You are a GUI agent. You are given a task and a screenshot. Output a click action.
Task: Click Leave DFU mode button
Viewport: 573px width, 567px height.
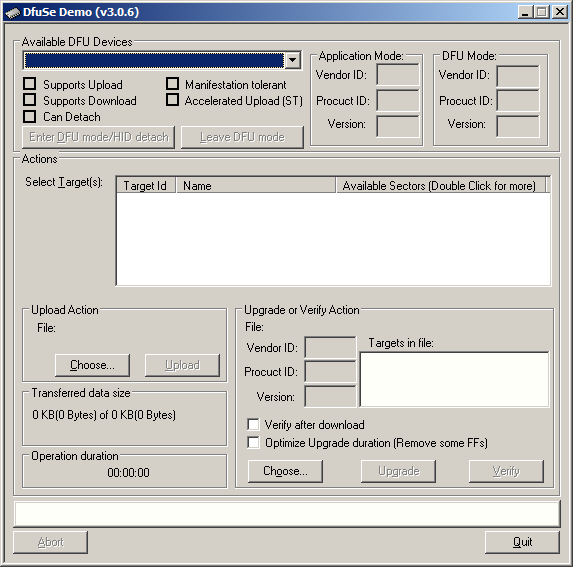point(242,137)
